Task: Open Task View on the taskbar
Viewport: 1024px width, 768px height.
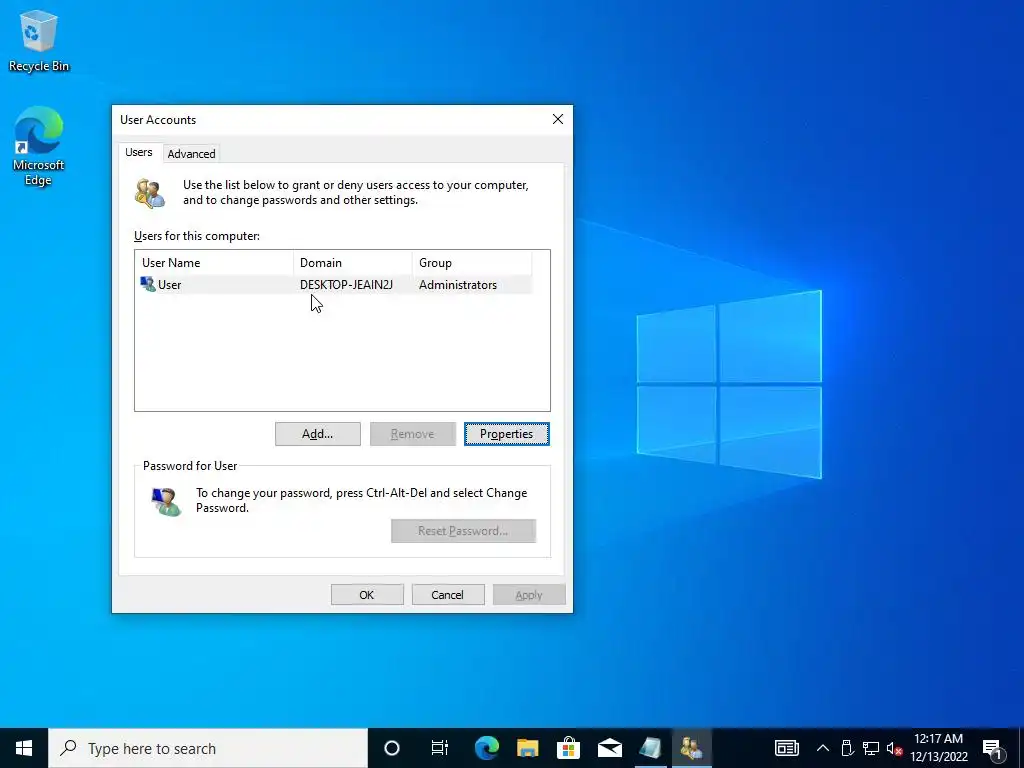Action: click(x=440, y=748)
